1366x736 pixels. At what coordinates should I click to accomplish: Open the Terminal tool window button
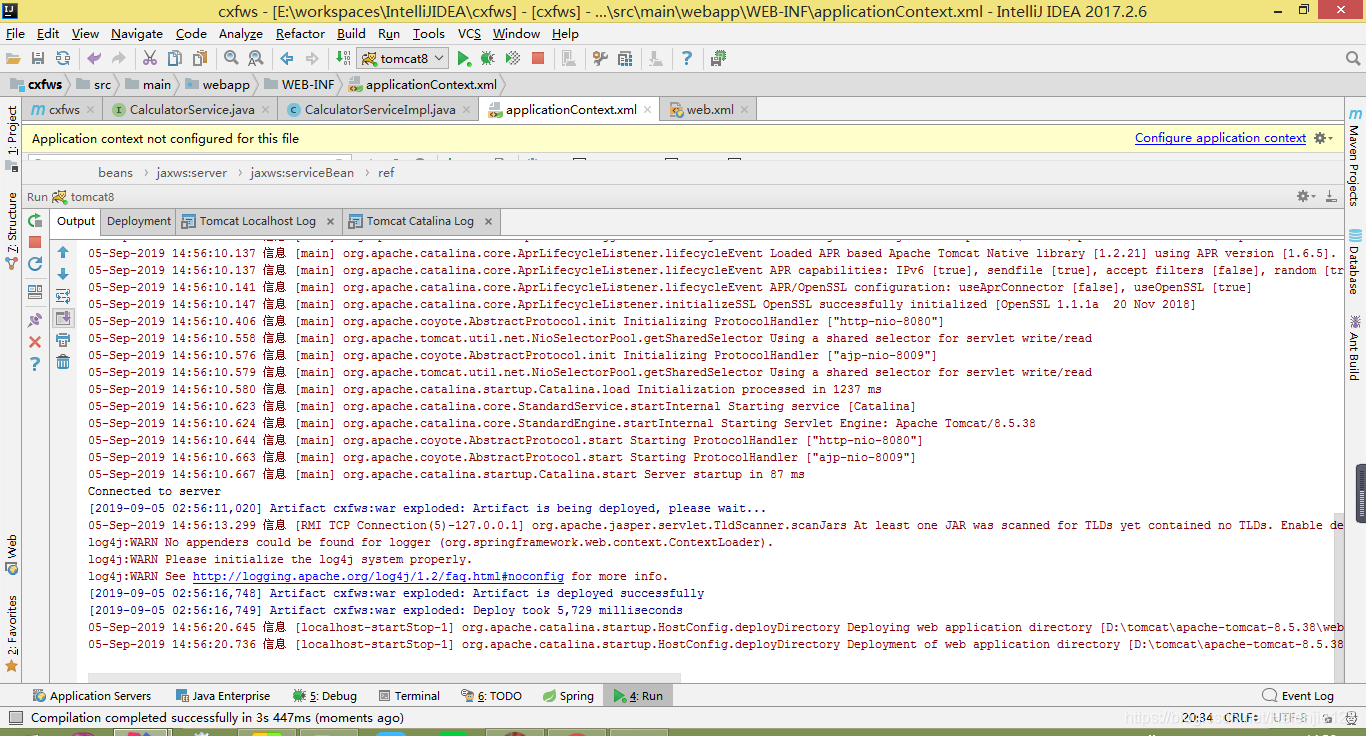coord(407,696)
